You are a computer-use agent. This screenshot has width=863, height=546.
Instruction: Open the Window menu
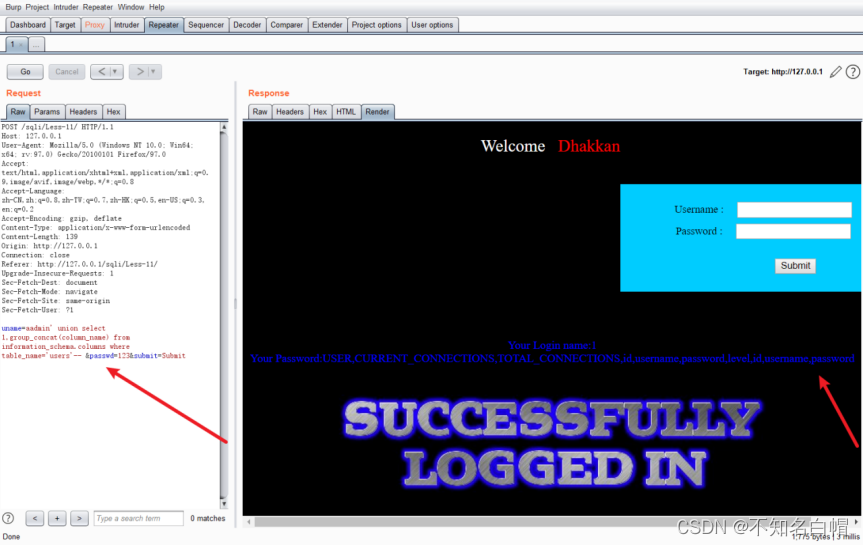click(x=131, y=7)
